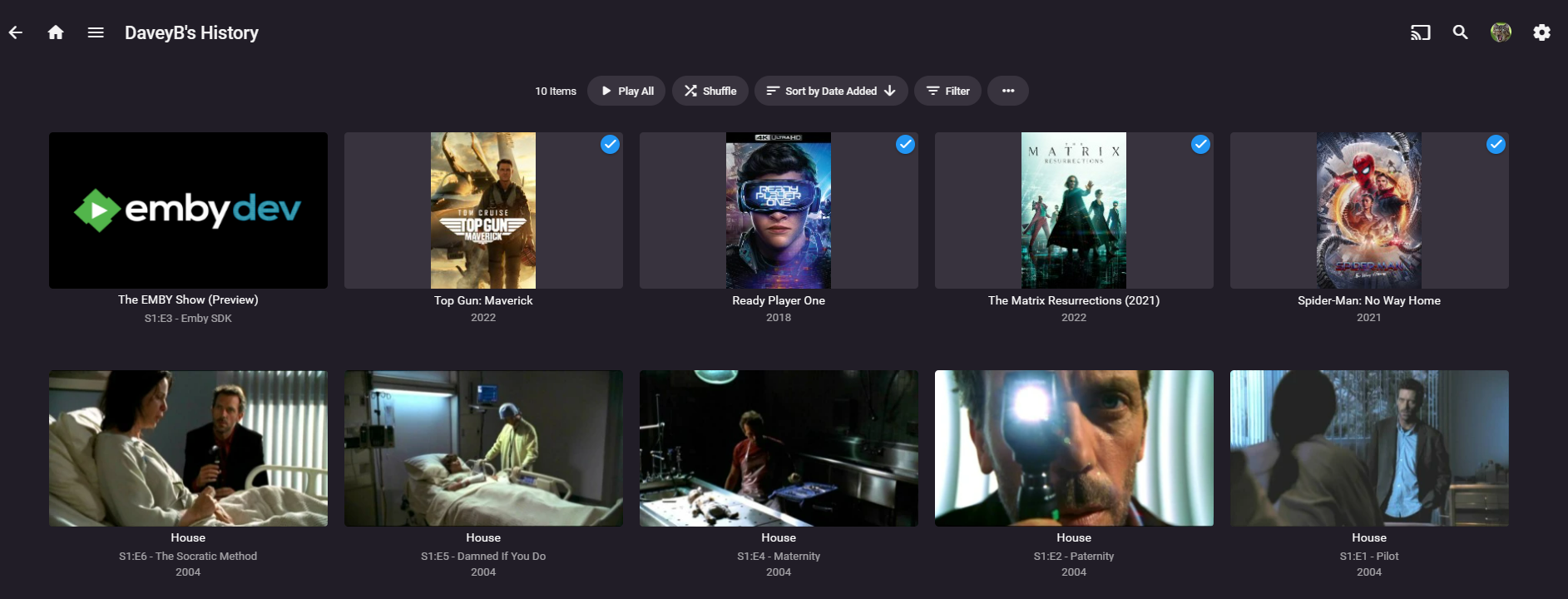1568x599 pixels.
Task: Open the Ready Player One poster
Action: (x=779, y=210)
